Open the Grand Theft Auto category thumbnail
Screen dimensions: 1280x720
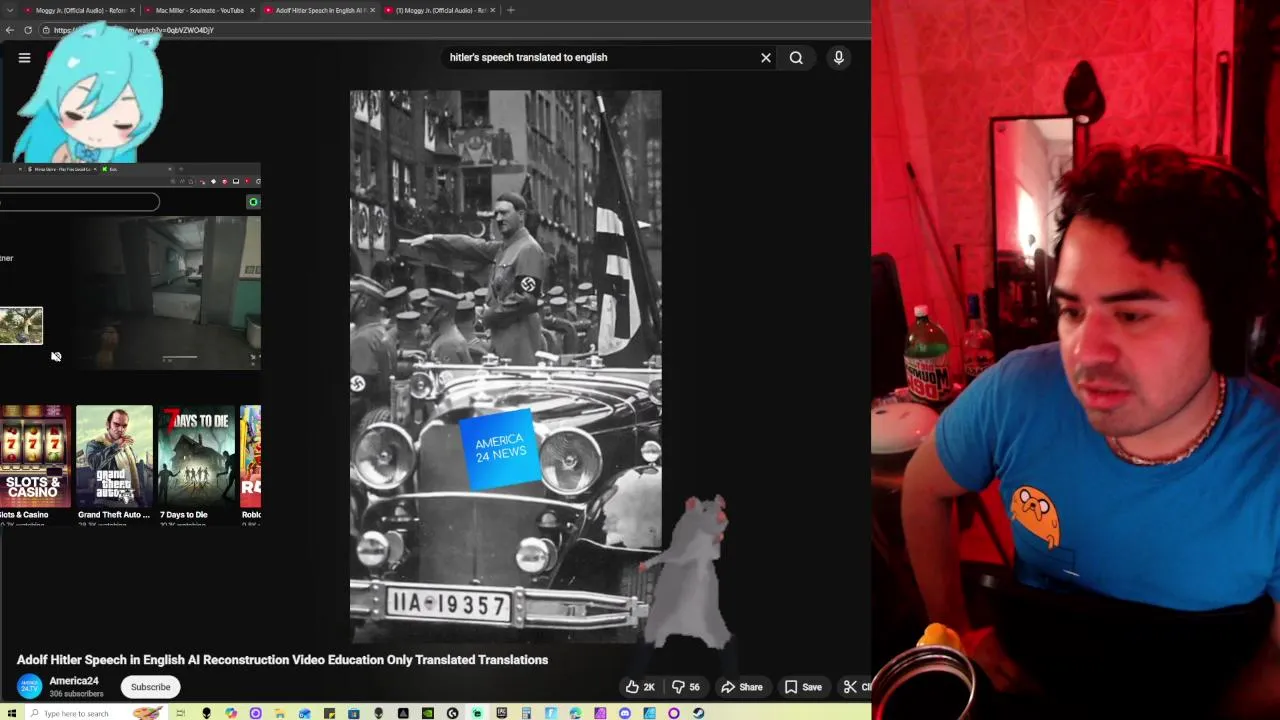click(x=114, y=455)
